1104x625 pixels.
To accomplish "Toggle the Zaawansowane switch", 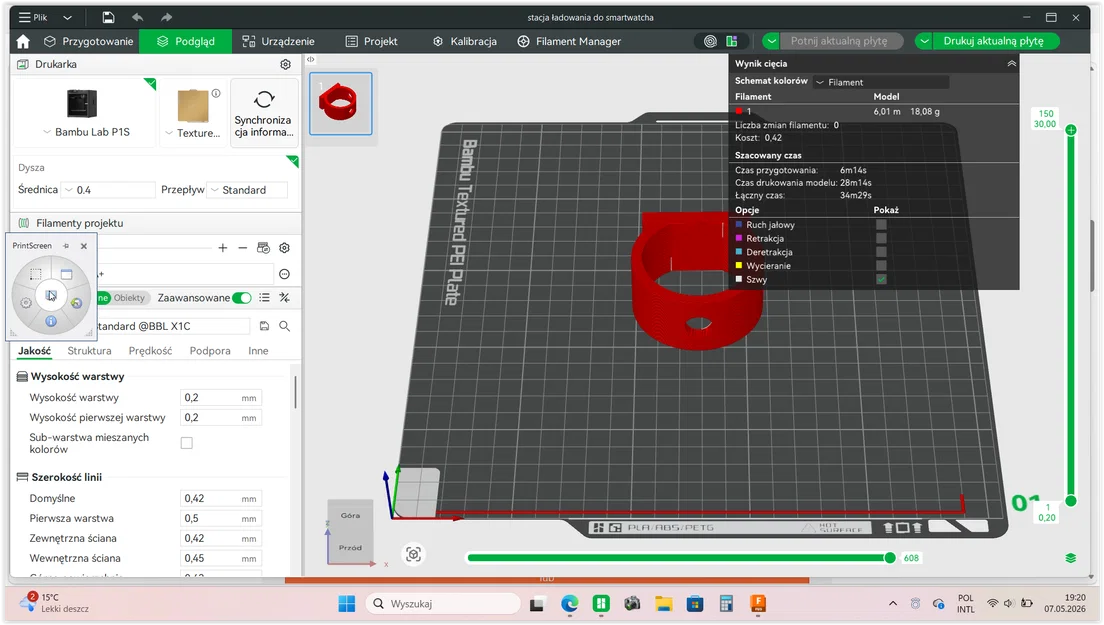I will coord(242,298).
